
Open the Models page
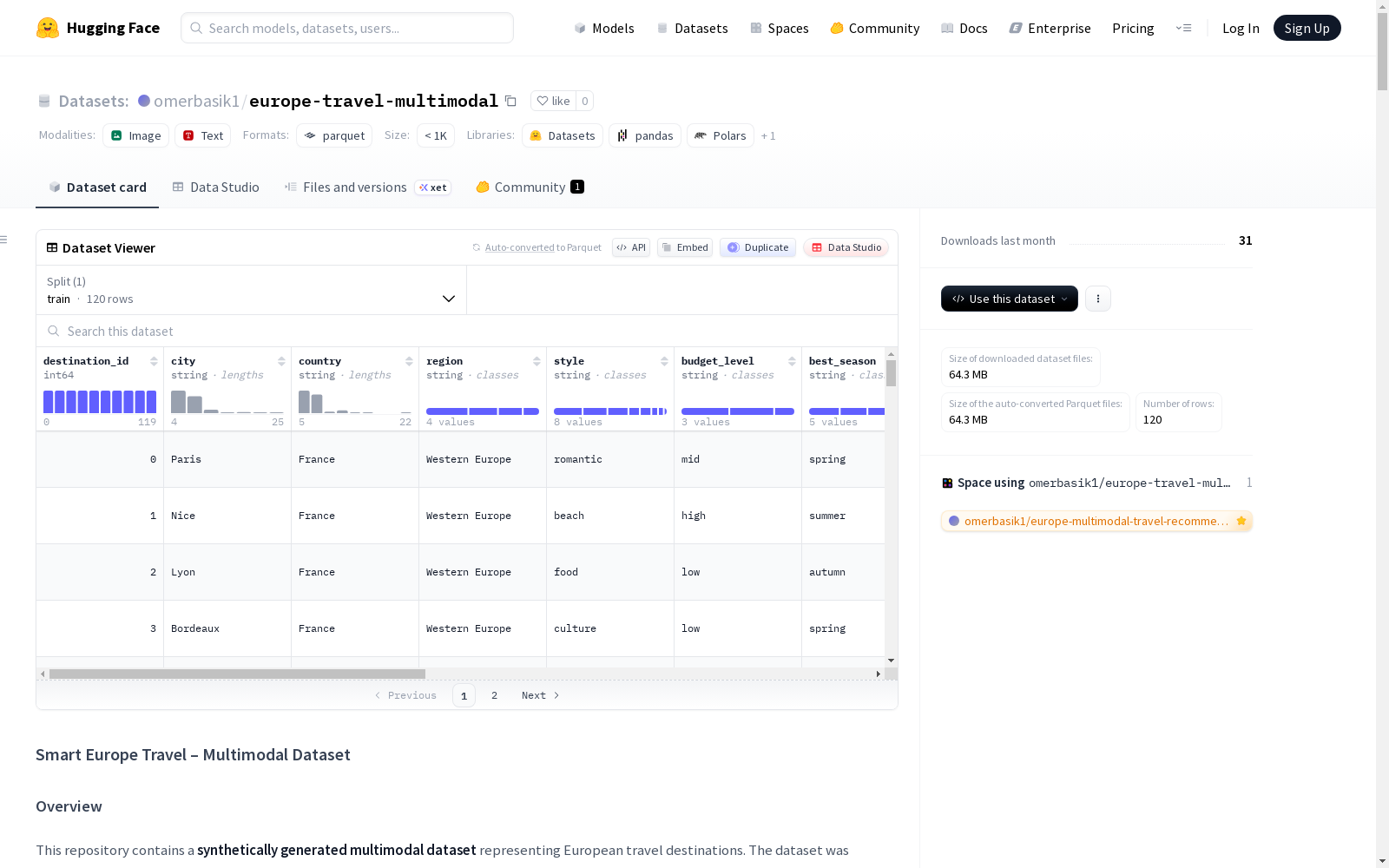click(x=604, y=28)
